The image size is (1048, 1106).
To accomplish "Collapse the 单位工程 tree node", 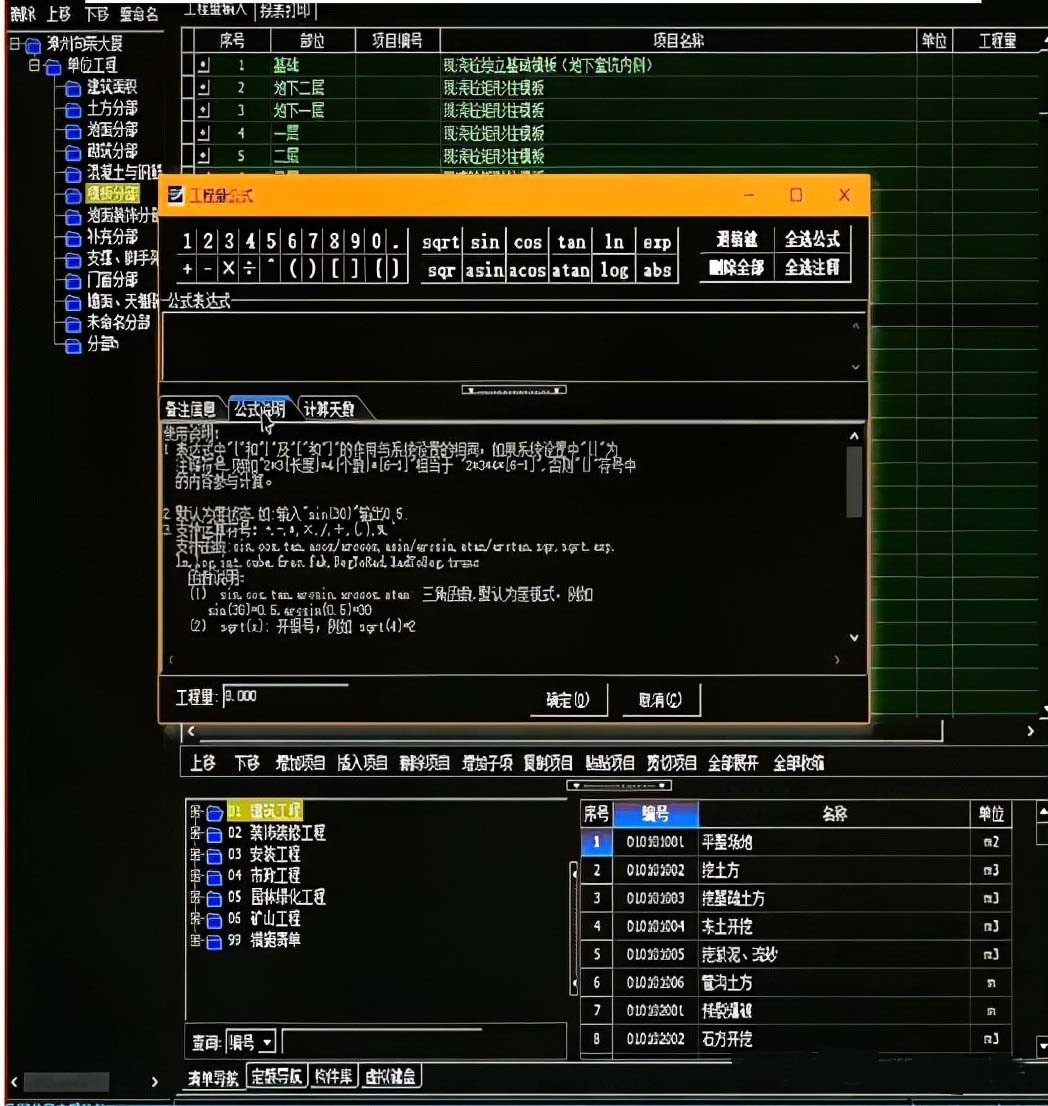I will pyautogui.click(x=34, y=66).
